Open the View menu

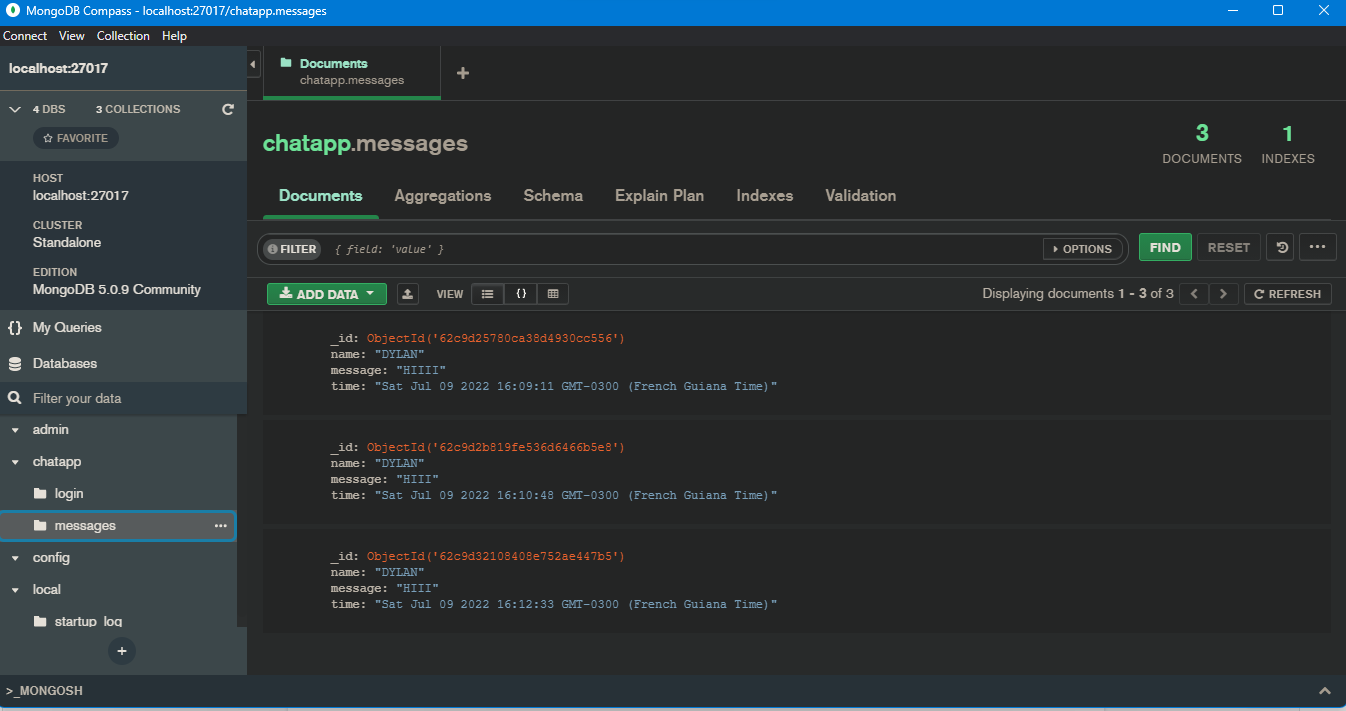click(72, 36)
